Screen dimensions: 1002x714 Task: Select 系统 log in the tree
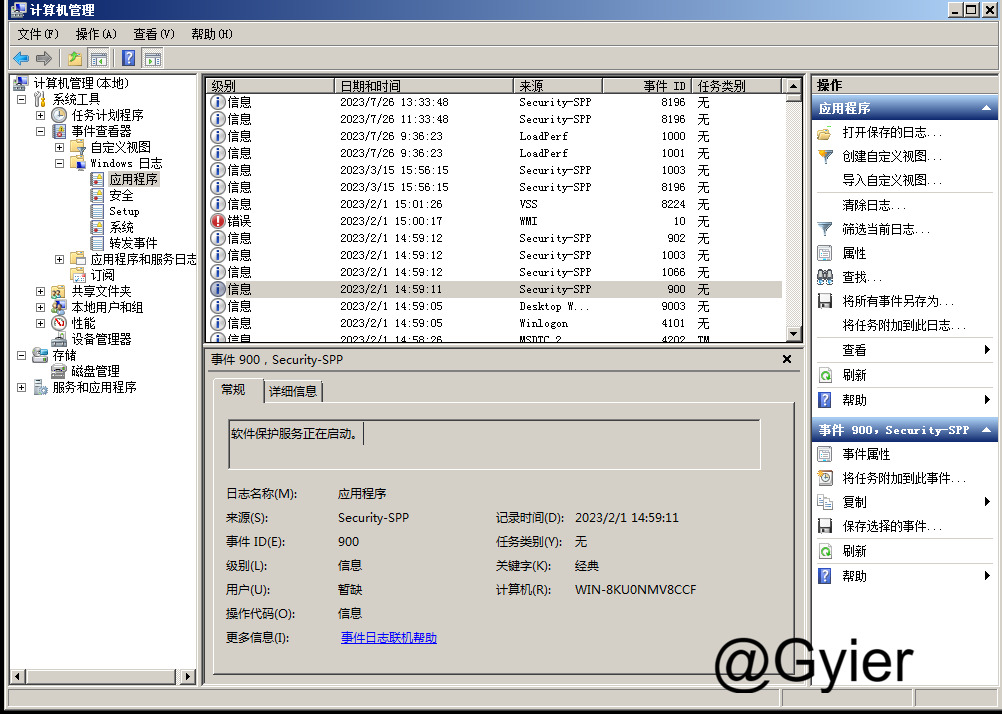tap(121, 227)
